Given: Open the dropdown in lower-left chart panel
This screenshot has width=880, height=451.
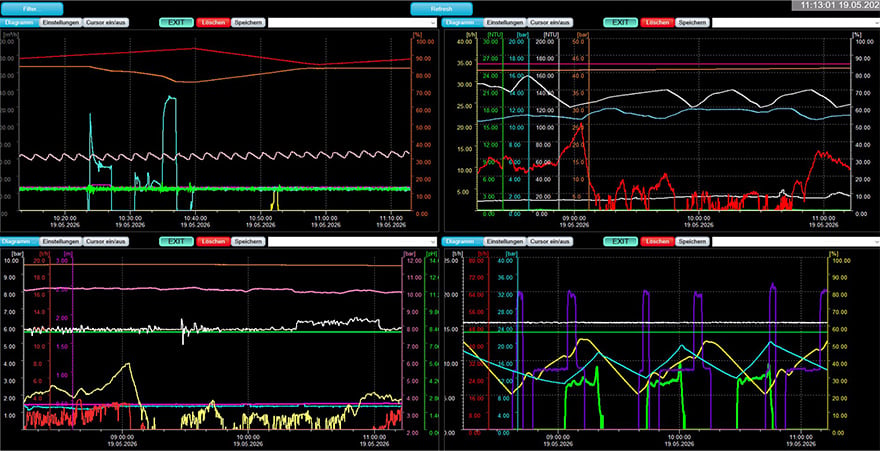Looking at the screenshot, I should pyautogui.click(x=352, y=241).
